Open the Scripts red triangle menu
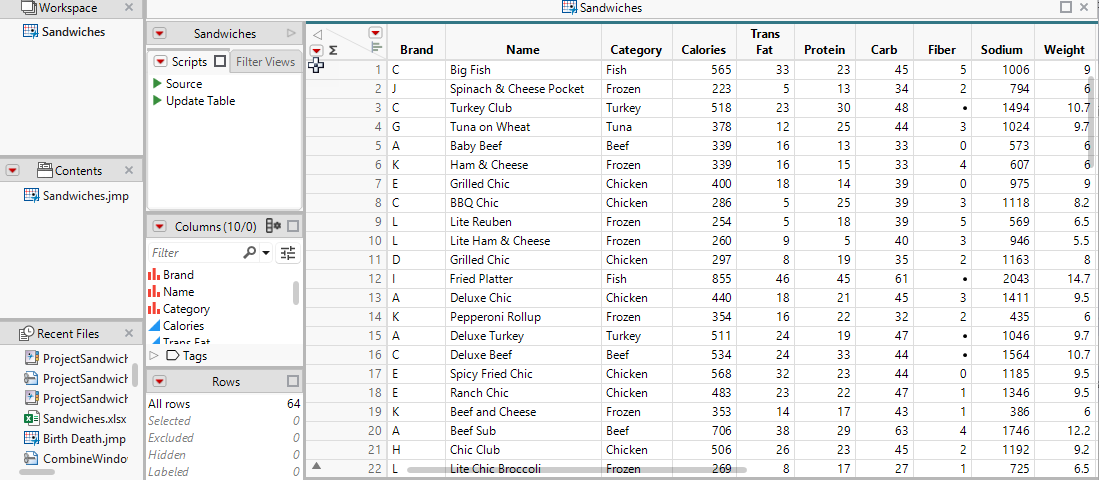The height and width of the screenshot is (480, 1099). (x=161, y=61)
